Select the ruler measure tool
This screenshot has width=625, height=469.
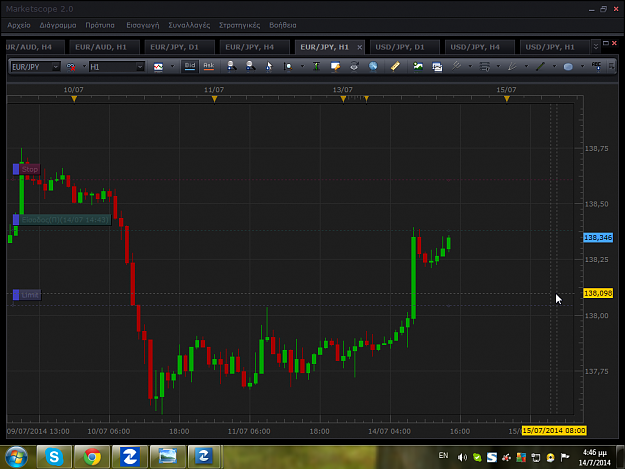(395, 66)
